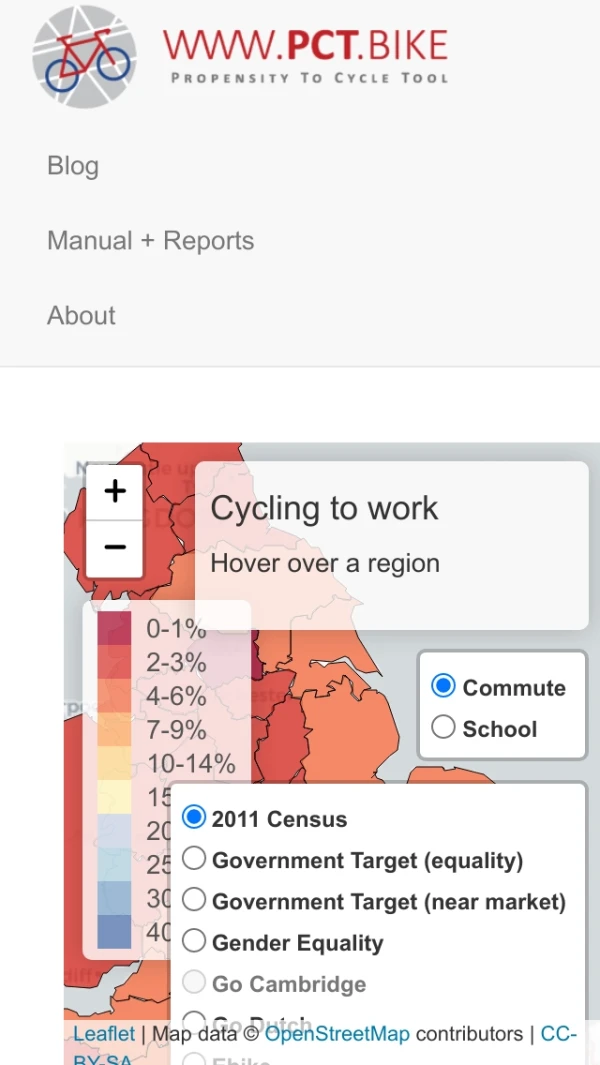Select the 2011 Census scenario
Image resolution: width=600 pixels, height=1065 pixels.
click(194, 817)
